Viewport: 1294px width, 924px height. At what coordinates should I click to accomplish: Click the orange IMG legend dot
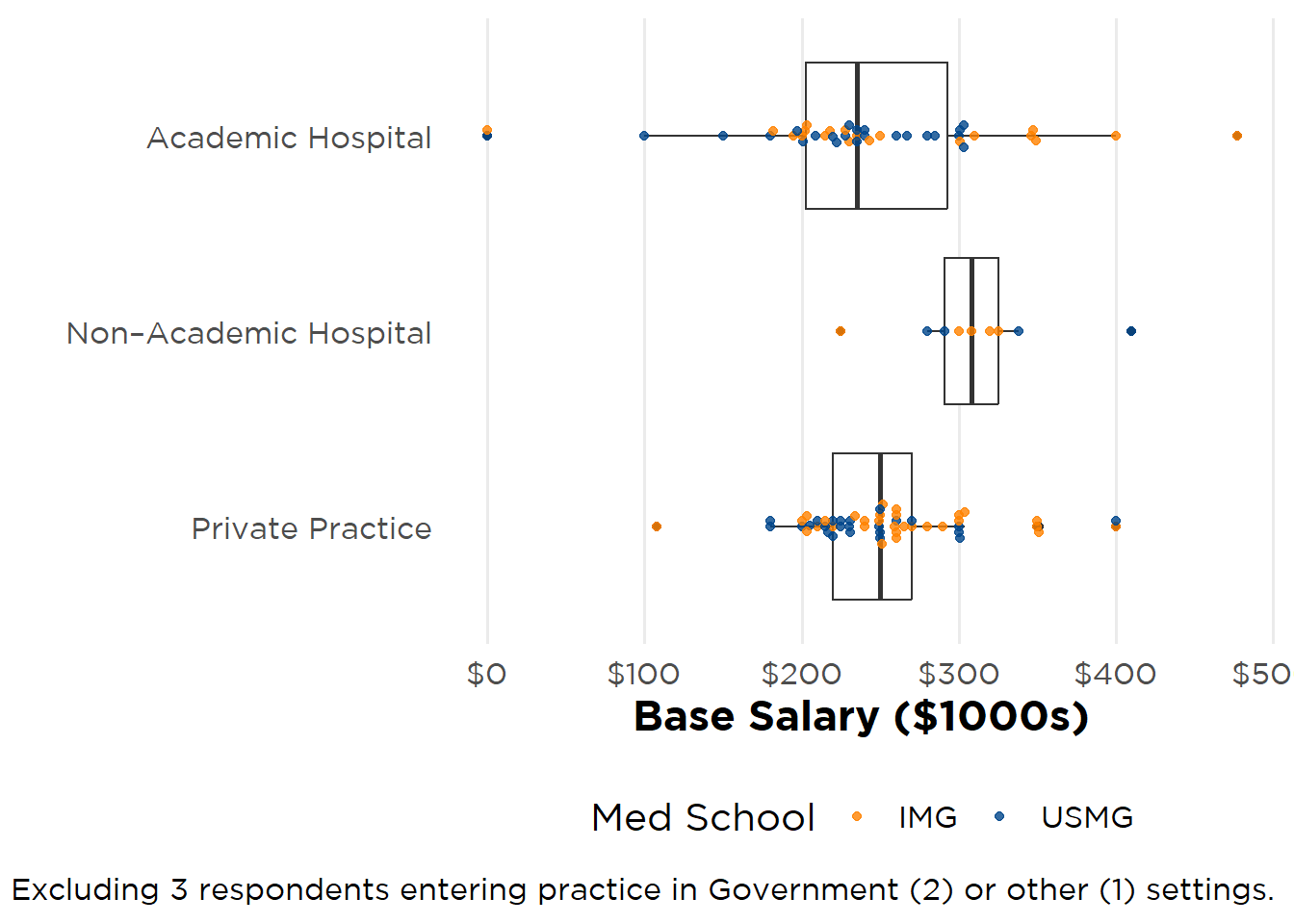click(x=857, y=817)
